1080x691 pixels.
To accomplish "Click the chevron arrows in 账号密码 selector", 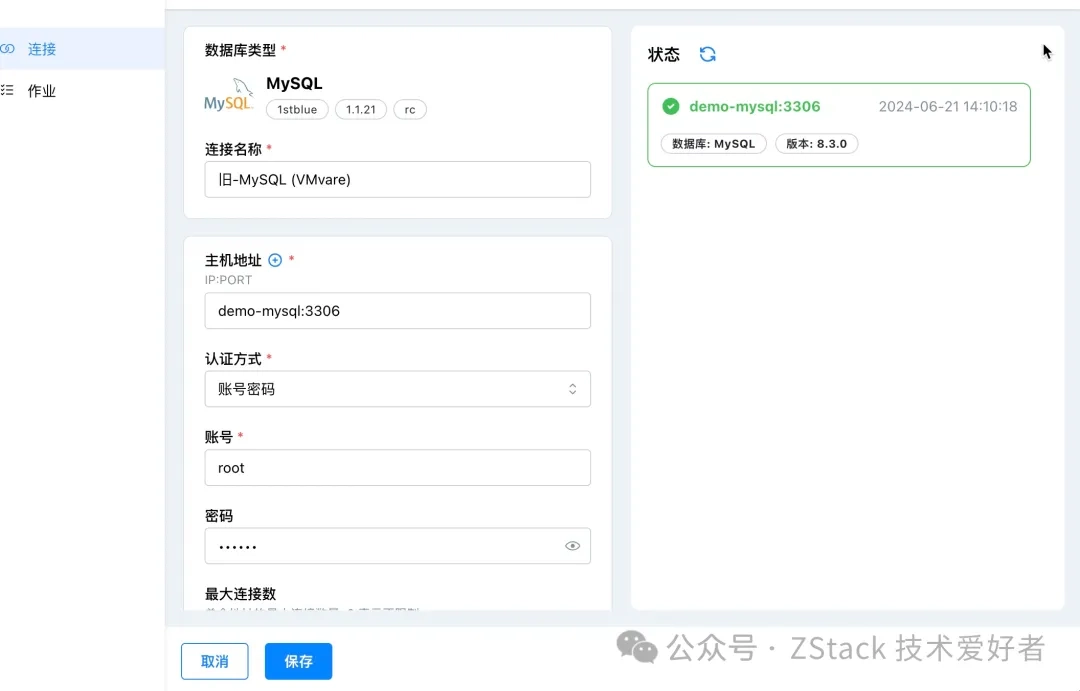I will tap(572, 389).
